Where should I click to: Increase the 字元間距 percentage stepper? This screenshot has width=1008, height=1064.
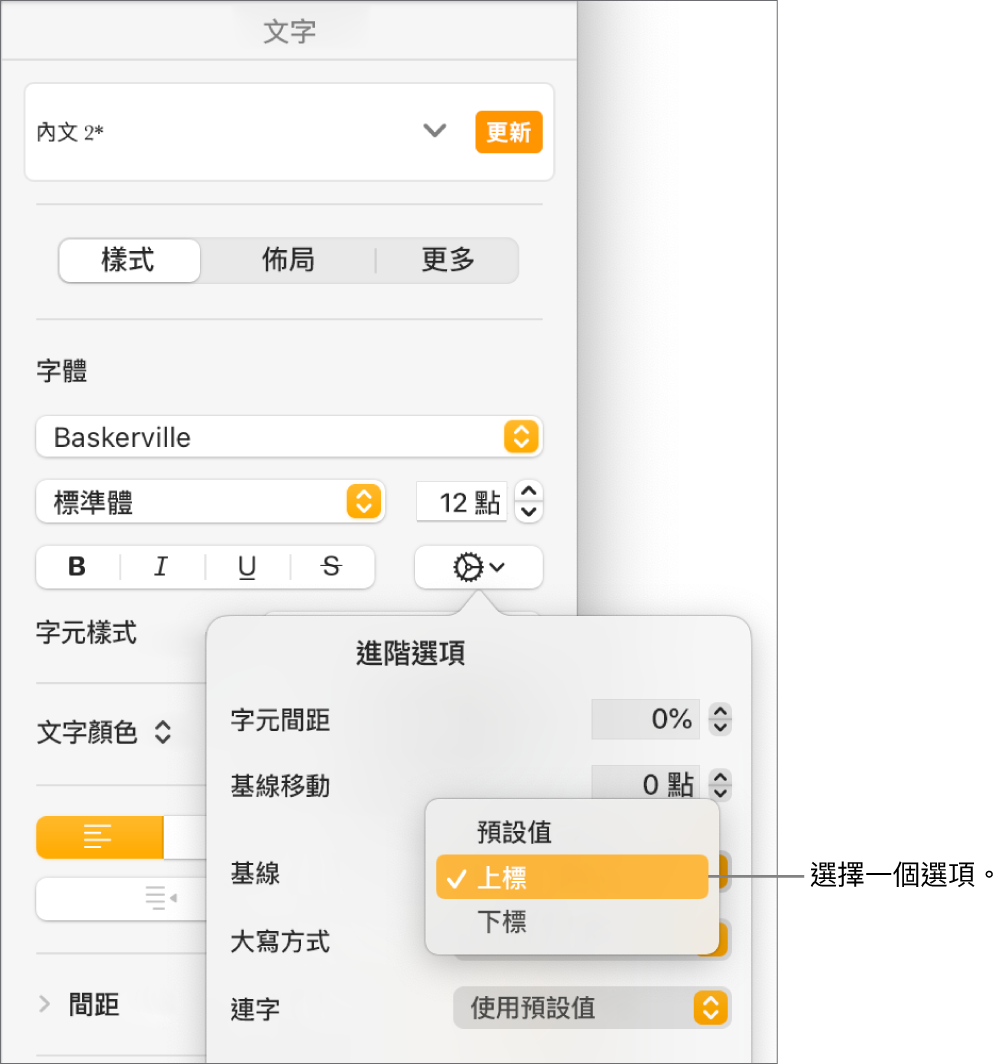pos(720,713)
